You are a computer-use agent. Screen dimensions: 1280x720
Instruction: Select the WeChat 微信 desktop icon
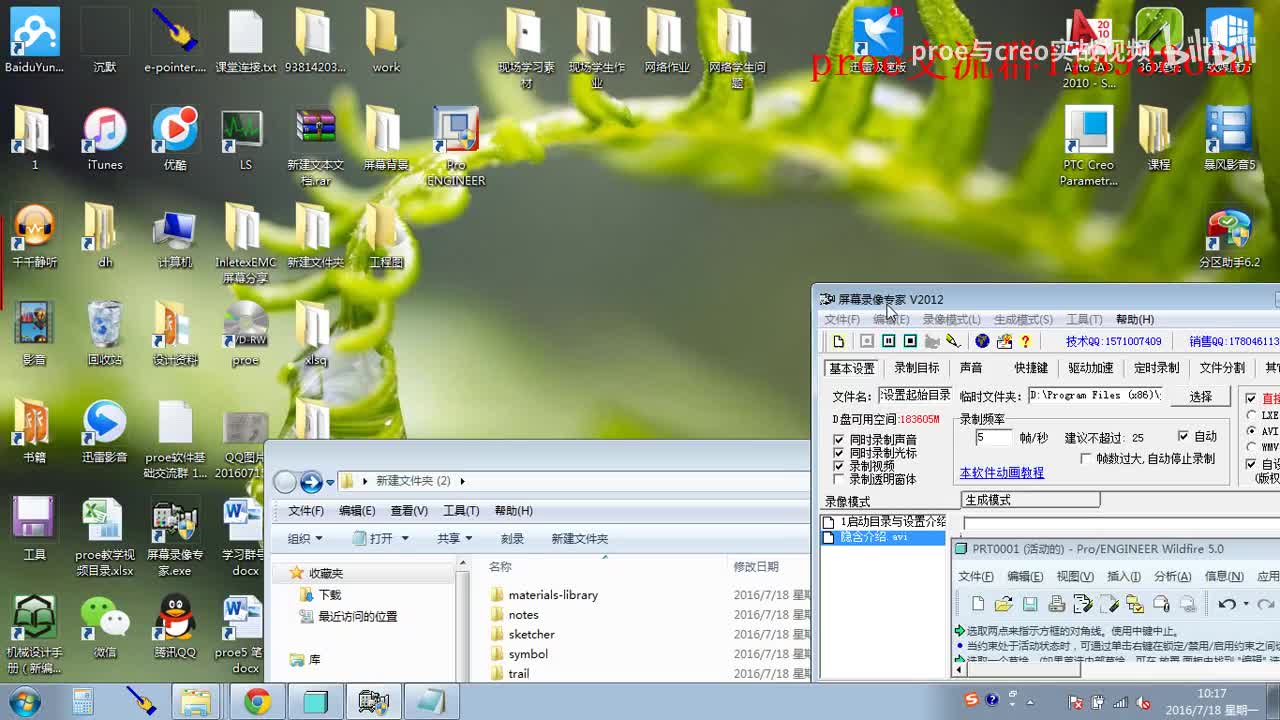pos(105,626)
